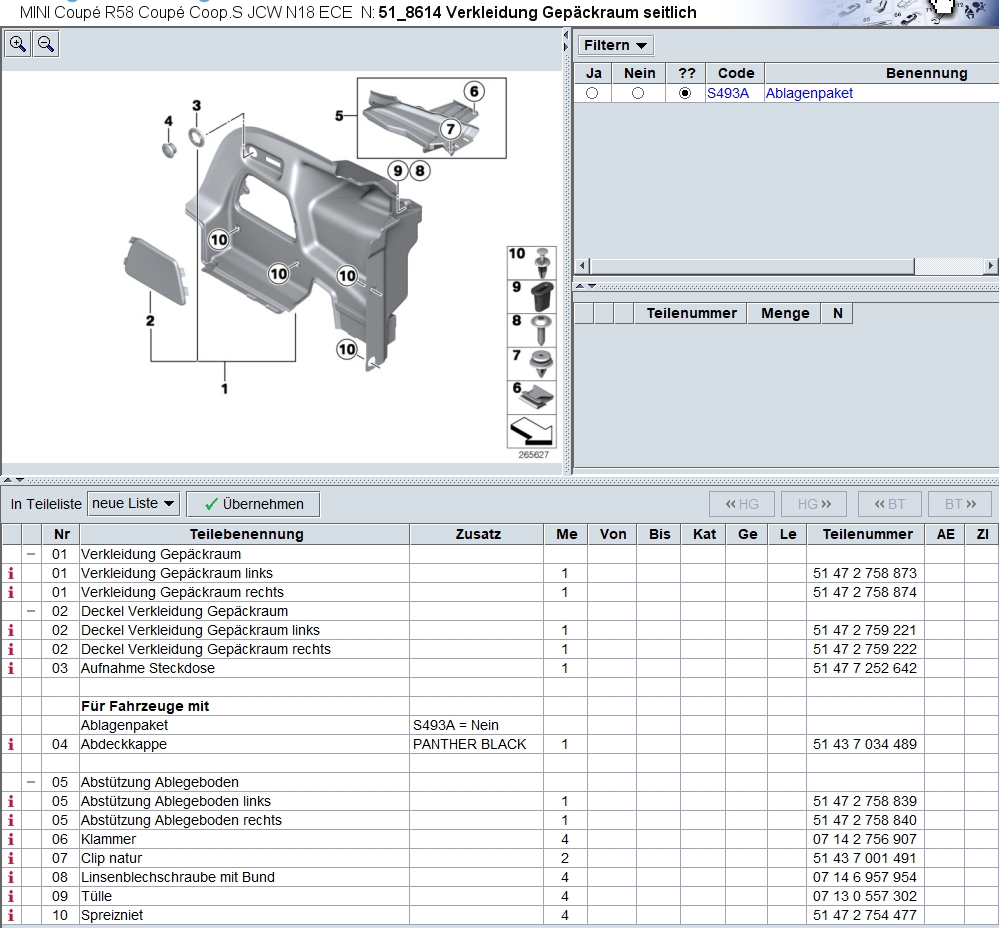Click info icon for Abdeckkappe row

click(12, 744)
